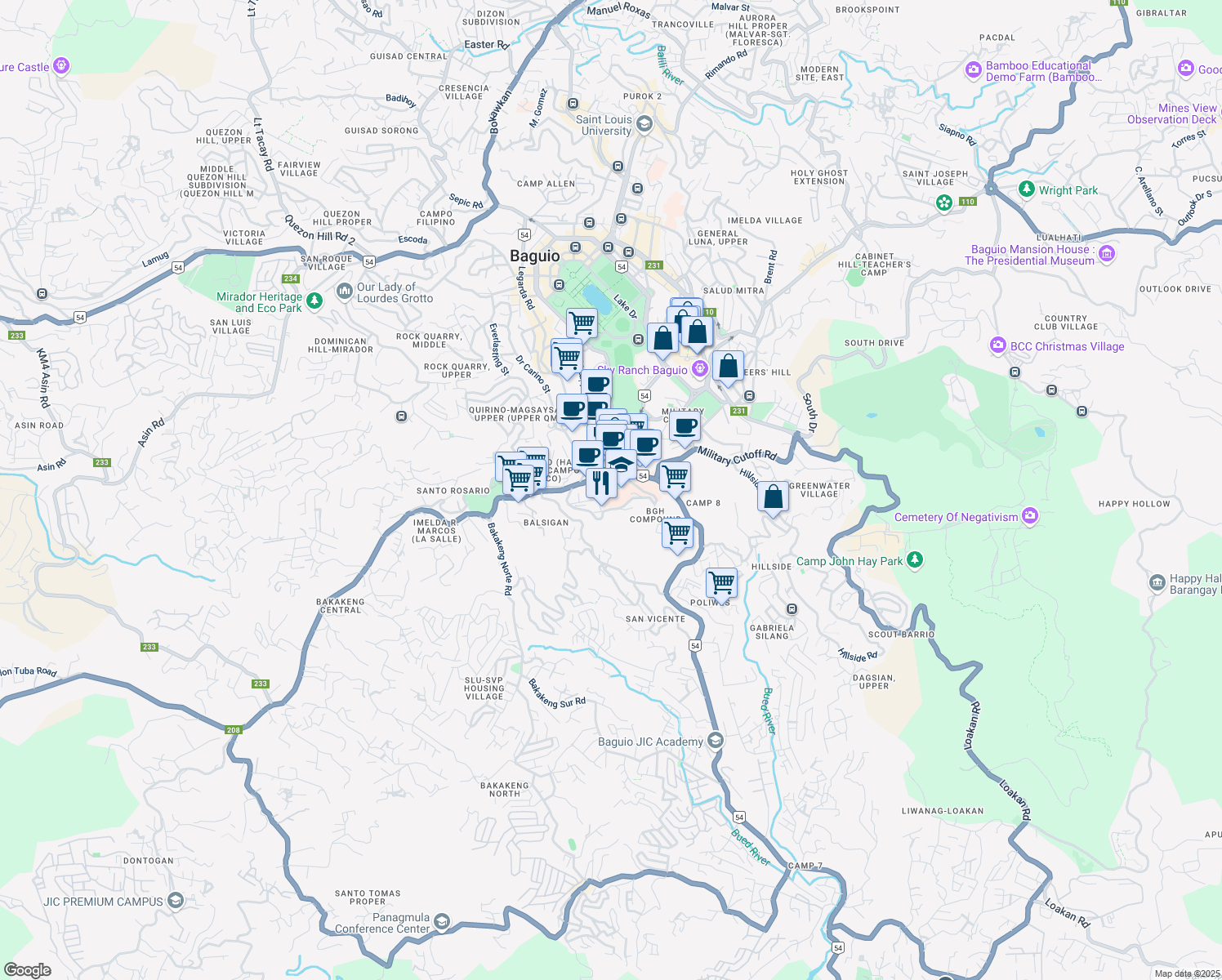Open the graduation cap school marker
1222x980 pixels.
tap(621, 465)
